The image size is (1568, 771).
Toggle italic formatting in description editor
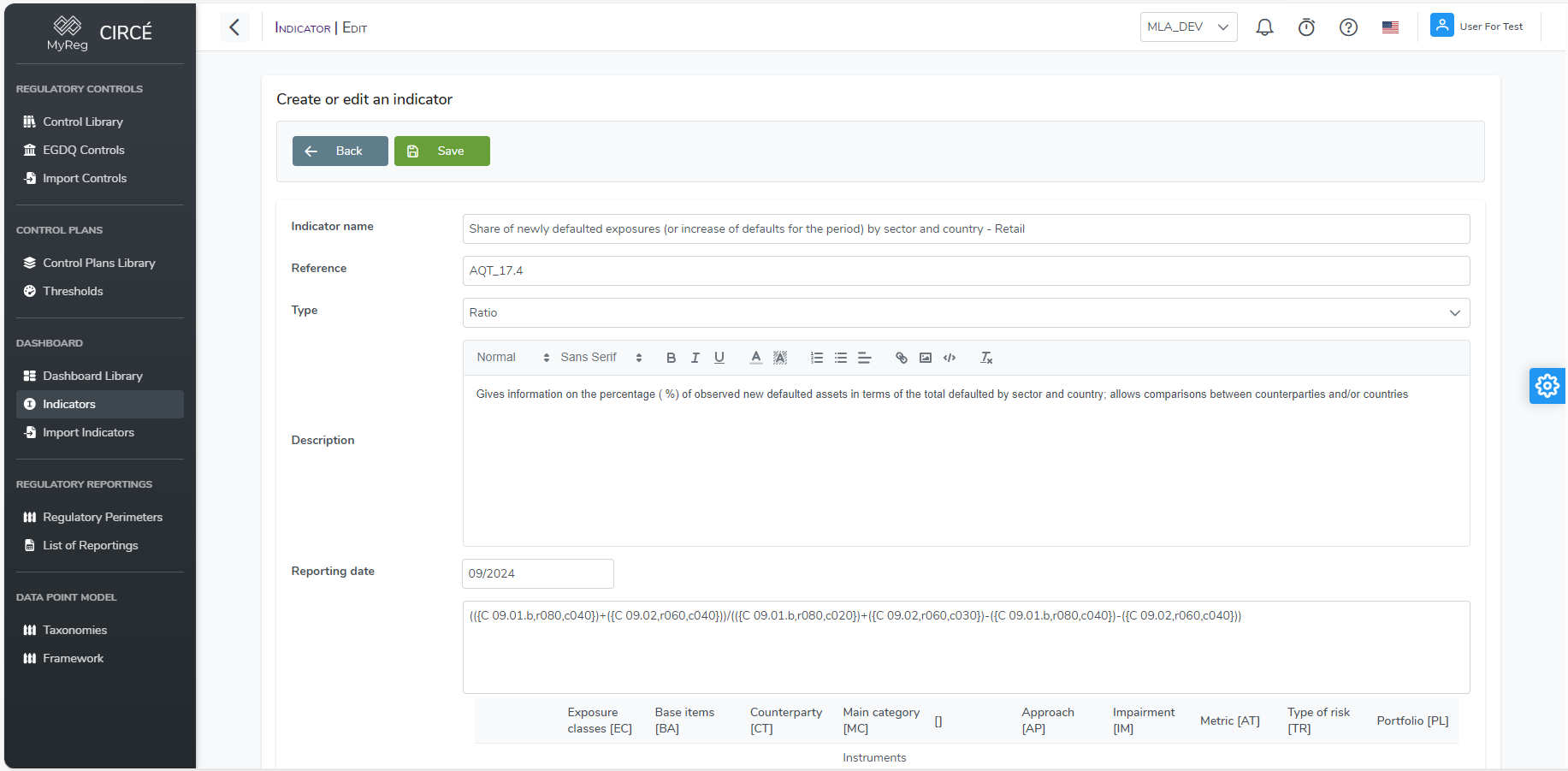point(695,358)
